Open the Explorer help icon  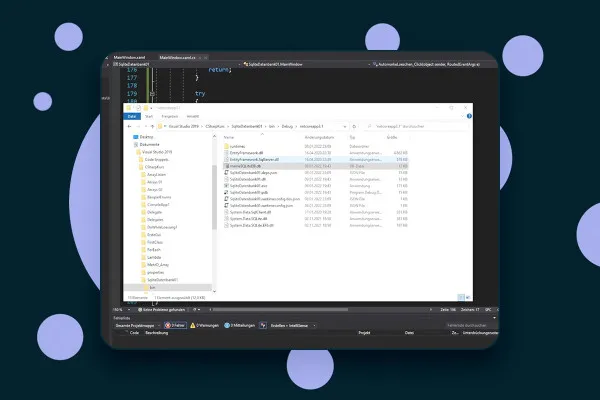click(x=469, y=116)
